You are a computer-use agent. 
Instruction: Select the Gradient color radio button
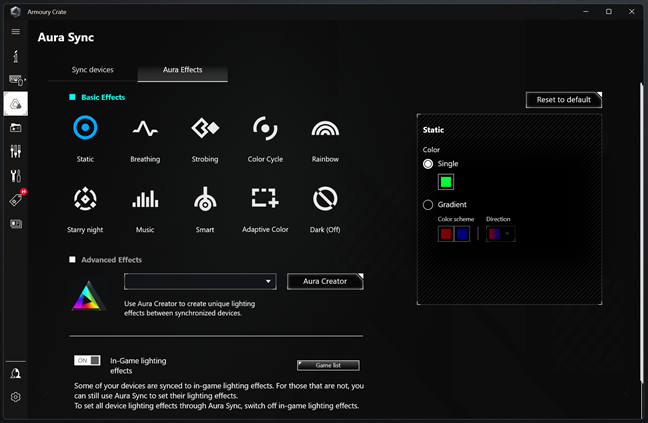(428, 204)
